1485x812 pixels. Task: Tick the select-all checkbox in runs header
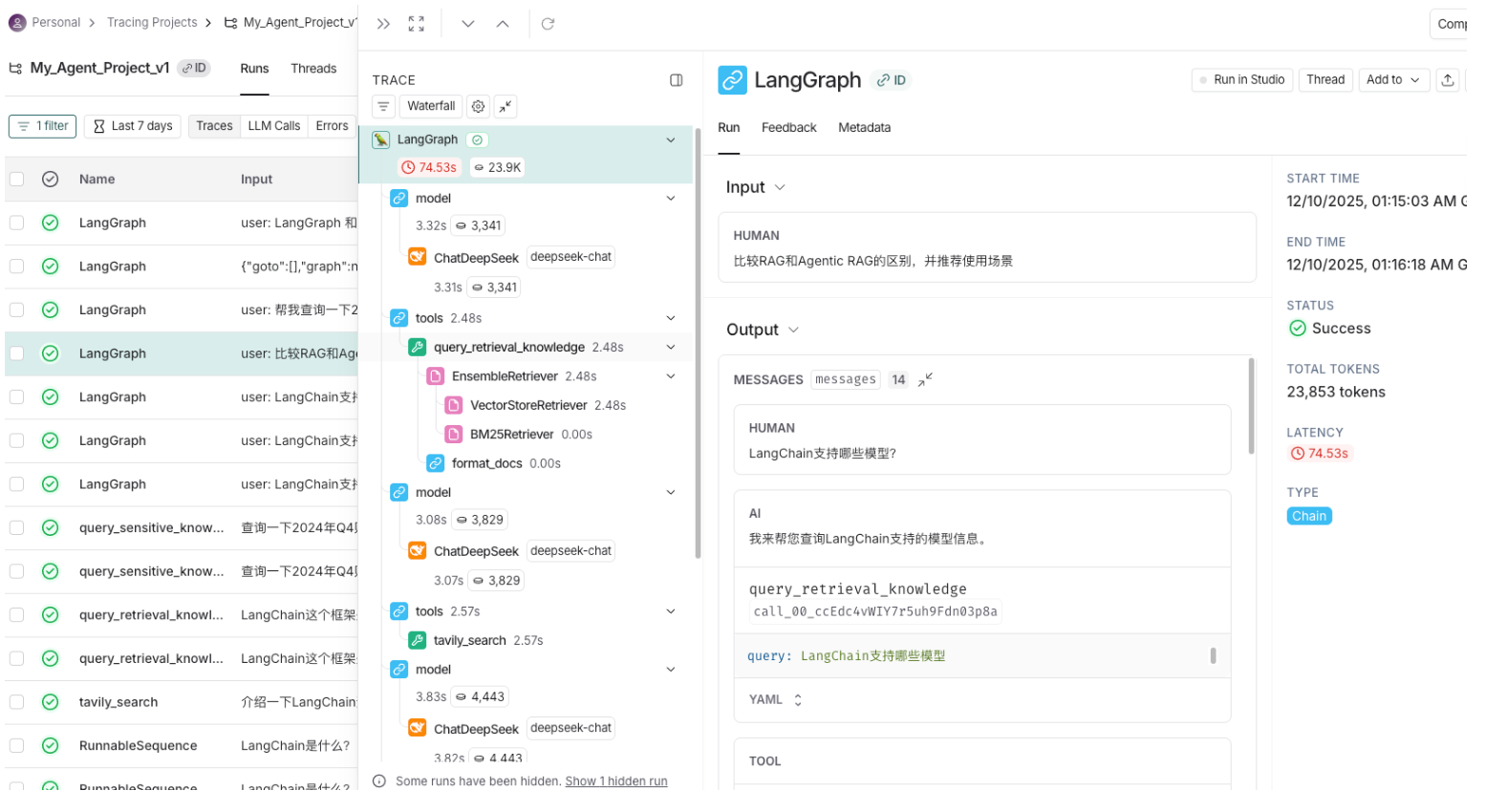[x=17, y=179]
